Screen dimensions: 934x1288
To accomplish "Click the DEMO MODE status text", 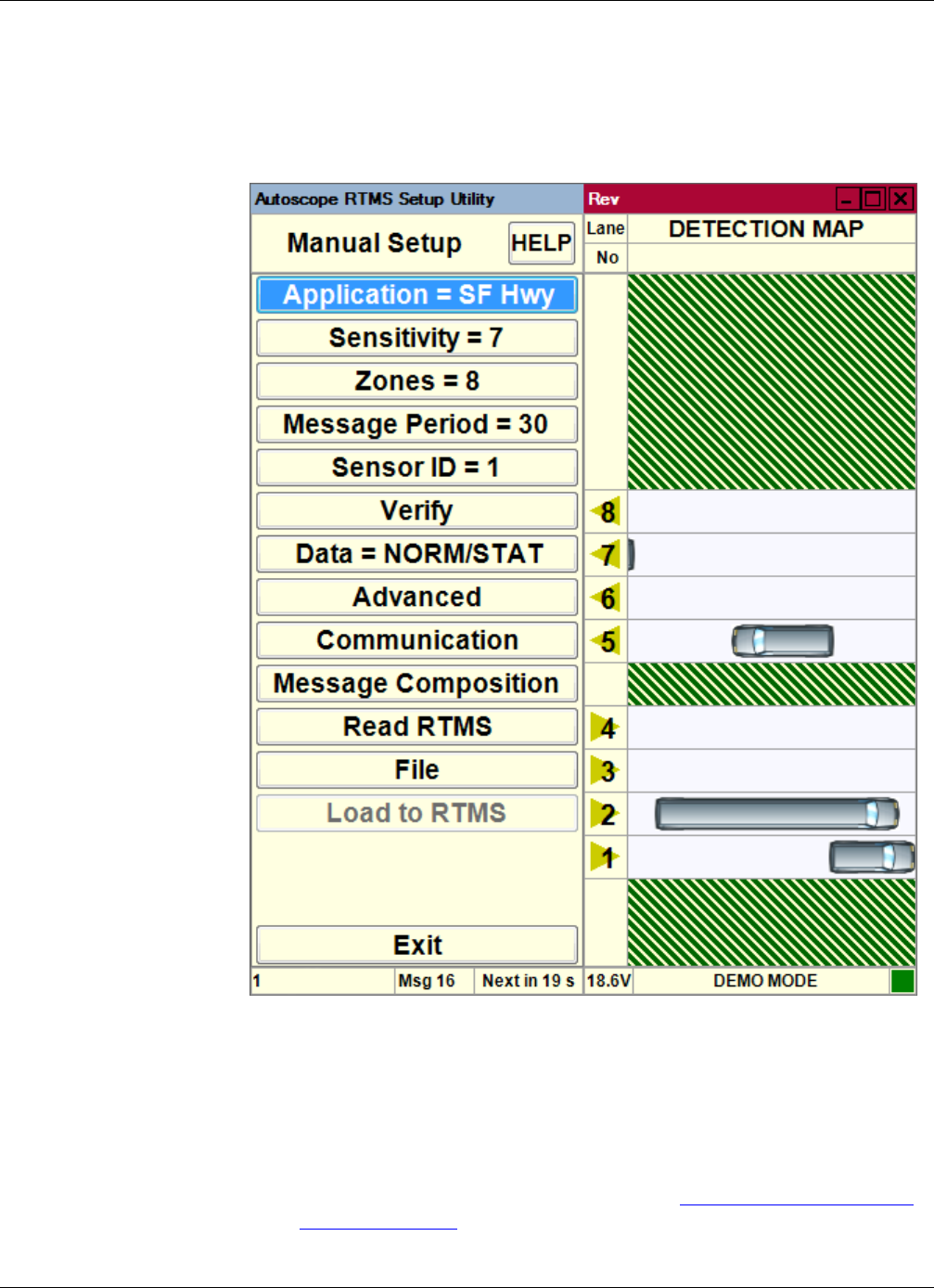I will point(765,981).
